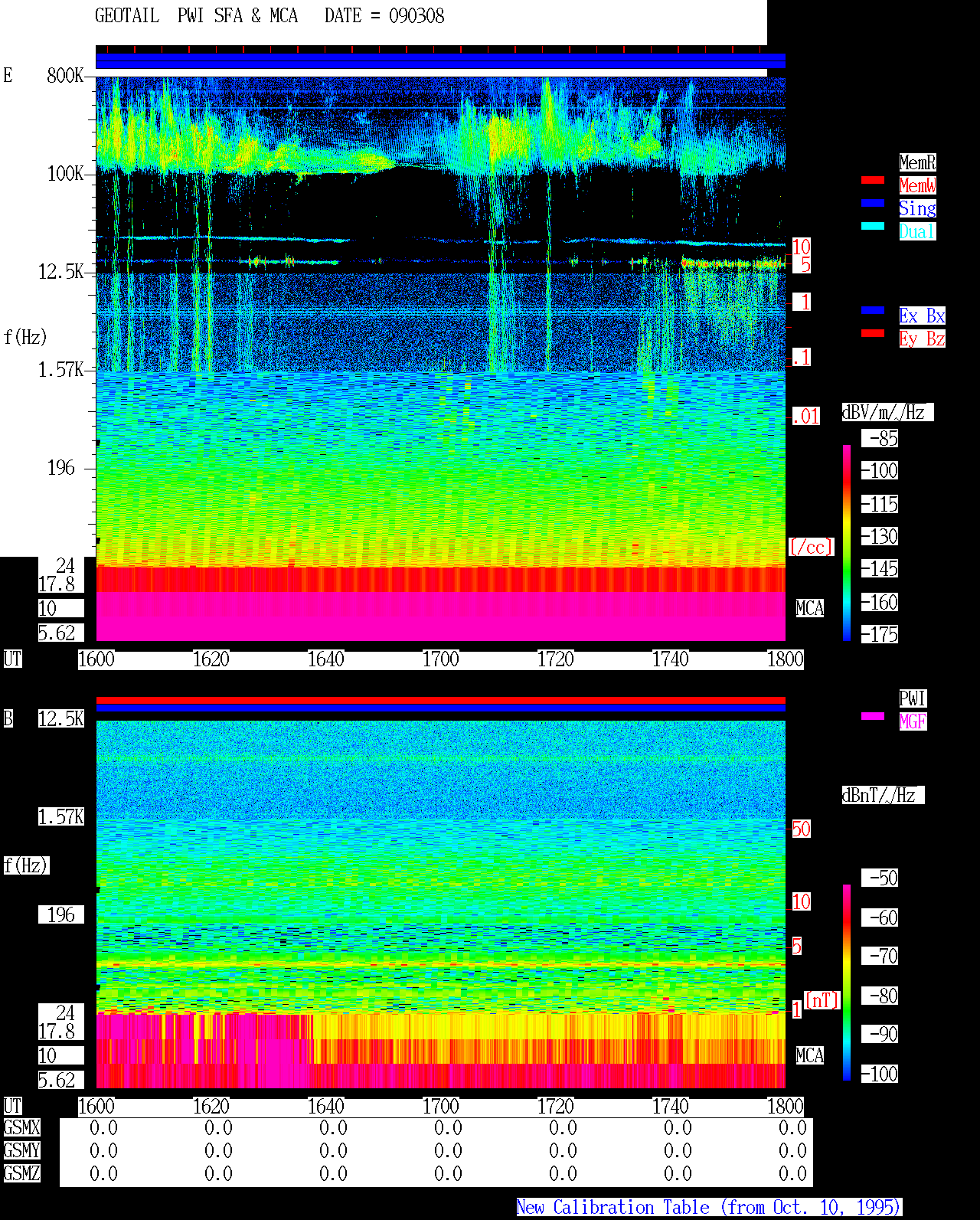Click the blue status bar above E spectrogram
This screenshot has height=1220, width=980.
coord(440,61)
